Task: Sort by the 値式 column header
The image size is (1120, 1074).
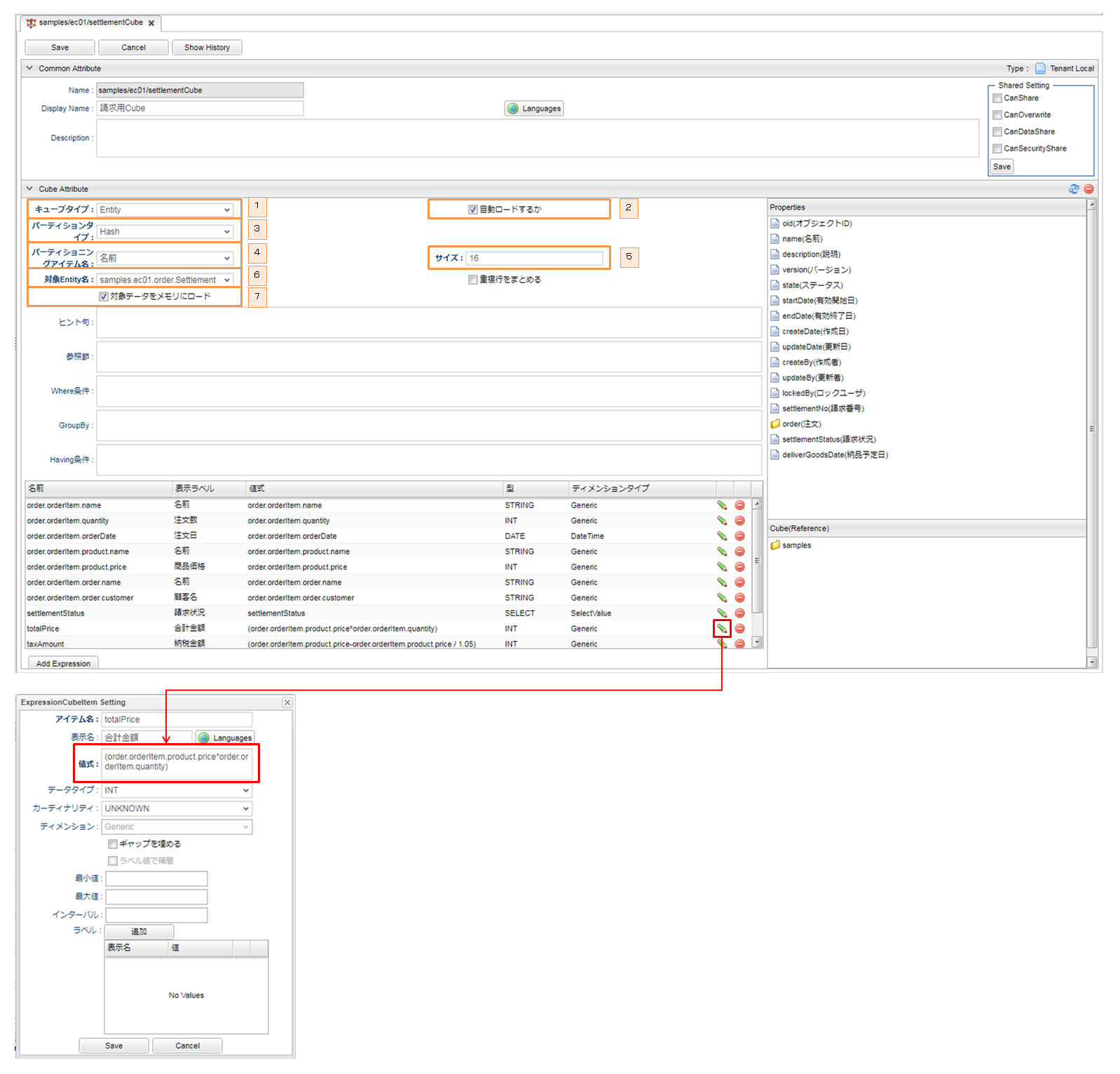Action: coord(374,488)
